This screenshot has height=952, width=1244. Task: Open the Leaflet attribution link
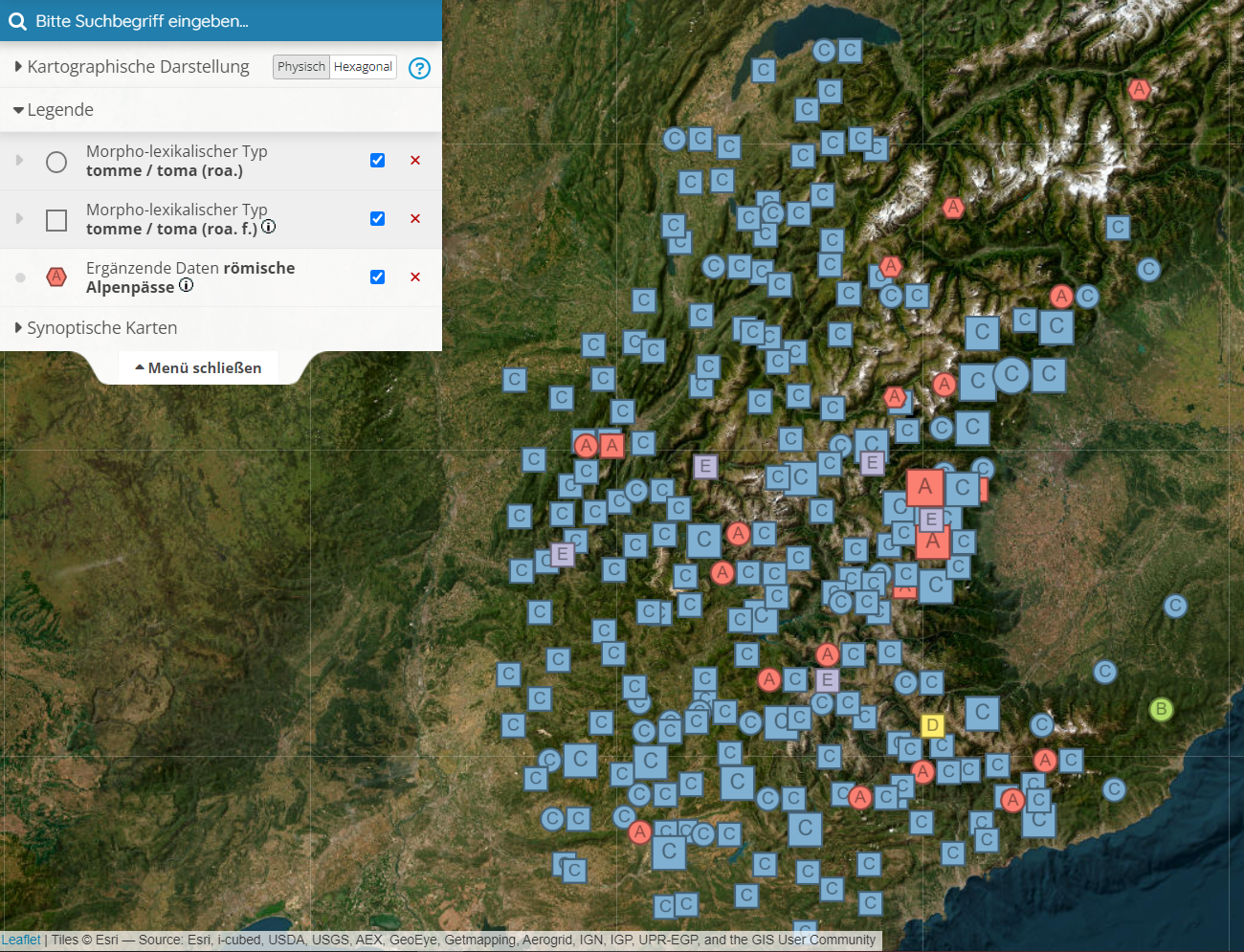click(x=21, y=941)
